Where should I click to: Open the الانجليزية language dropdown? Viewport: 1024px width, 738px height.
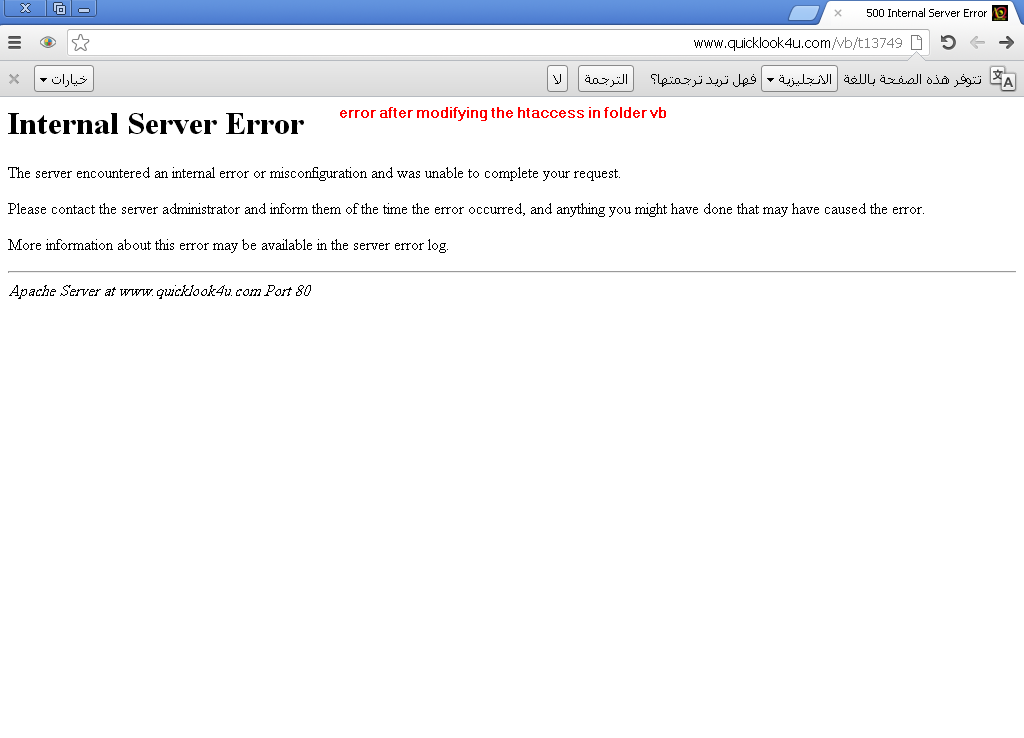pos(799,79)
